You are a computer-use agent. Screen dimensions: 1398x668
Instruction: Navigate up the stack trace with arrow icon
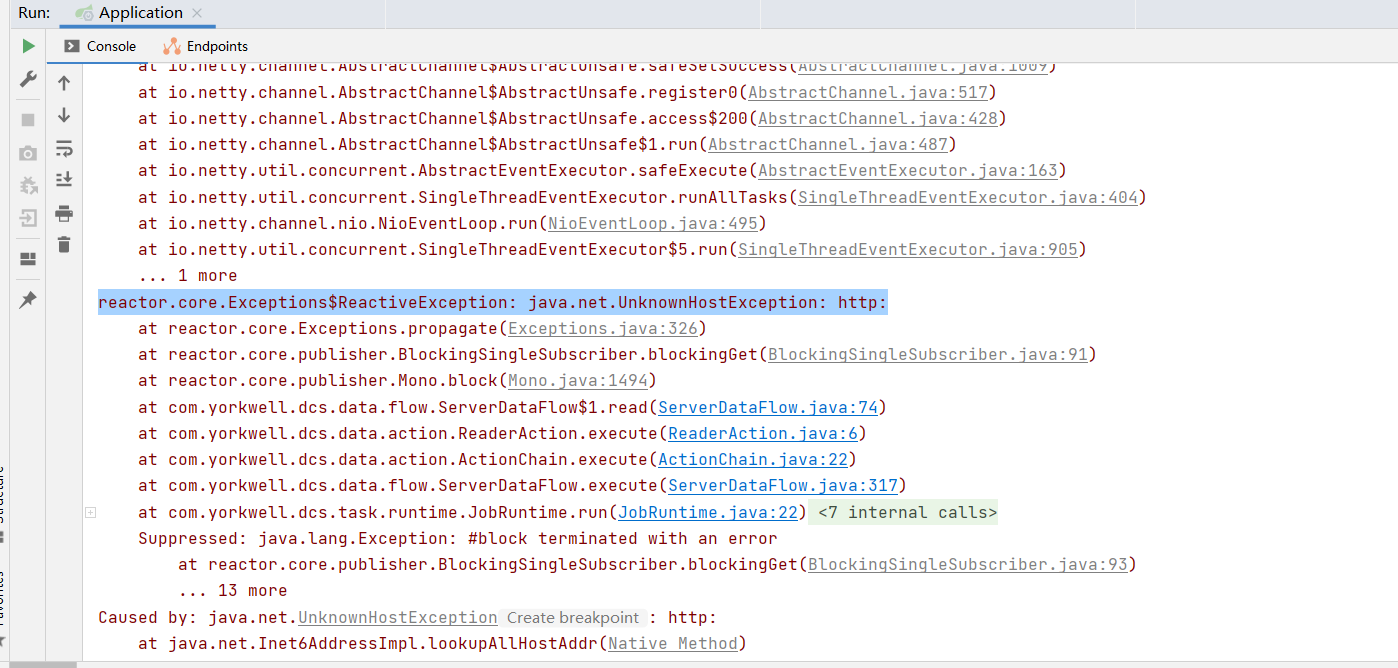pyautogui.click(x=63, y=85)
